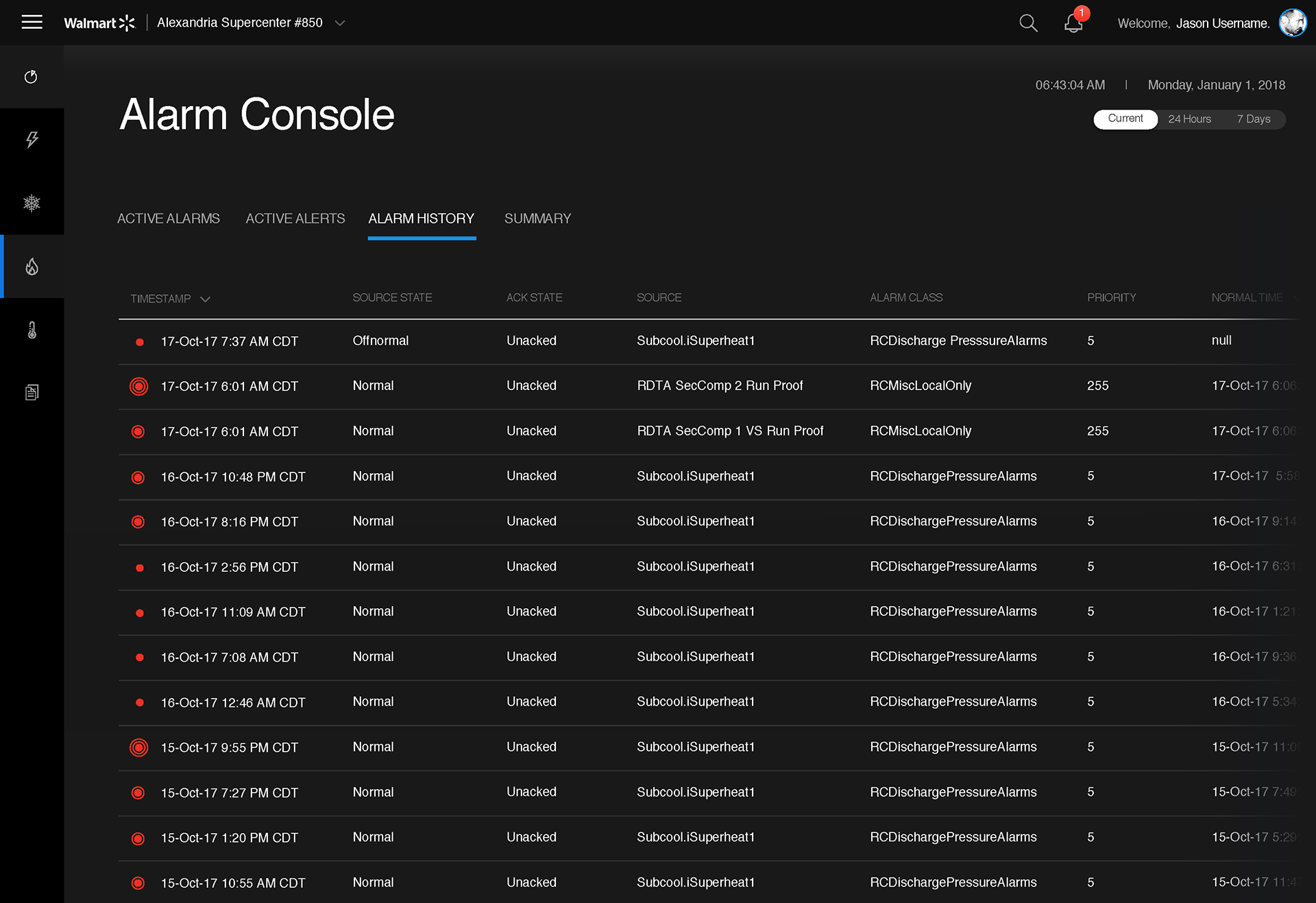Viewport: 1316px width, 903px height.
Task: Select timestamp 16-Oct-17 2:56 PM CDT
Action: [229, 567]
